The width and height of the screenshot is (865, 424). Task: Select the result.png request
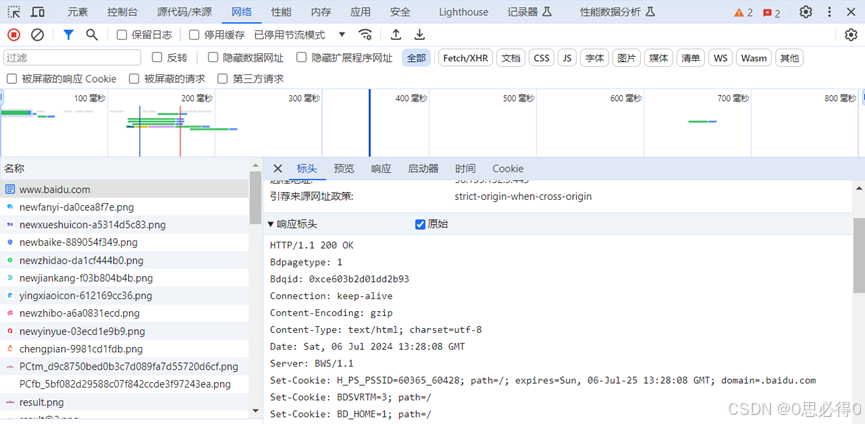pyautogui.click(x=124, y=402)
